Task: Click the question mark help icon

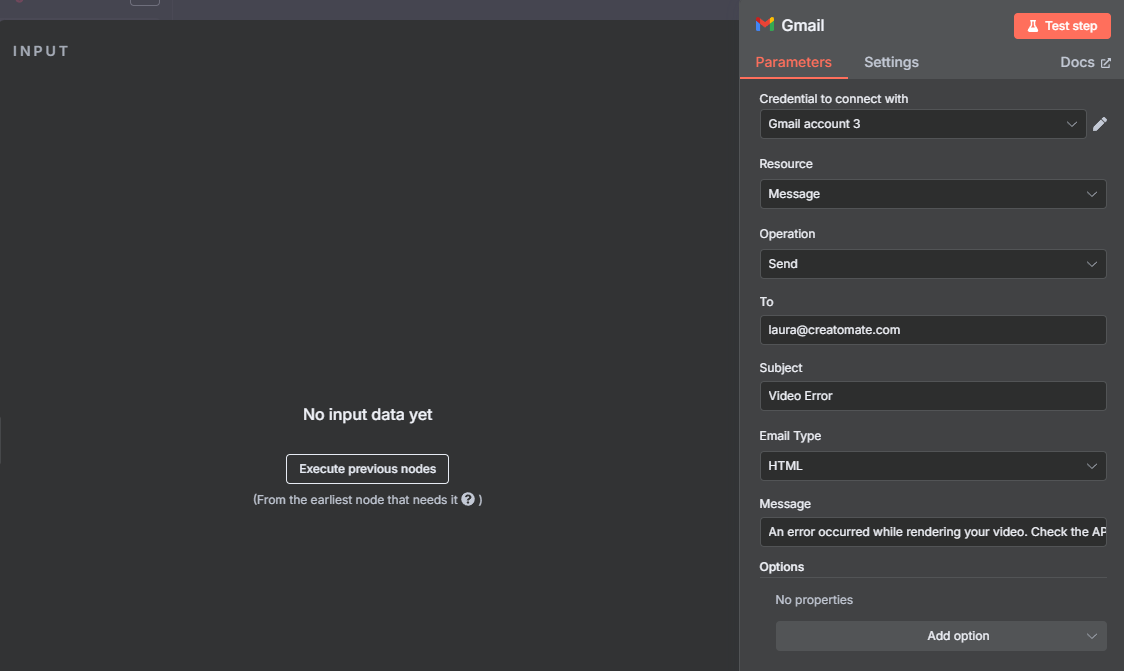Action: pyautogui.click(x=468, y=499)
